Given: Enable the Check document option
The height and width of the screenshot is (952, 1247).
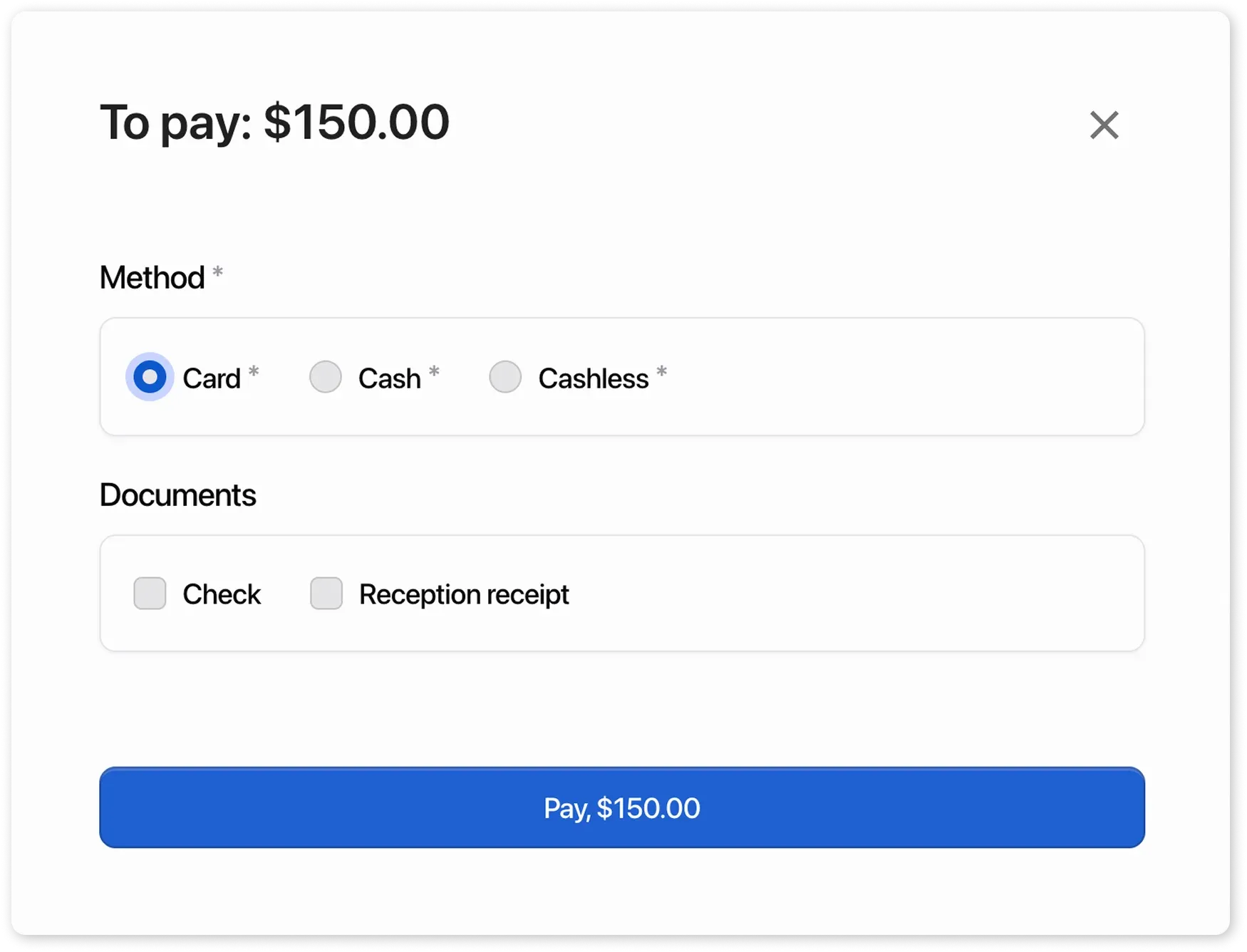Looking at the screenshot, I should pyautogui.click(x=150, y=594).
